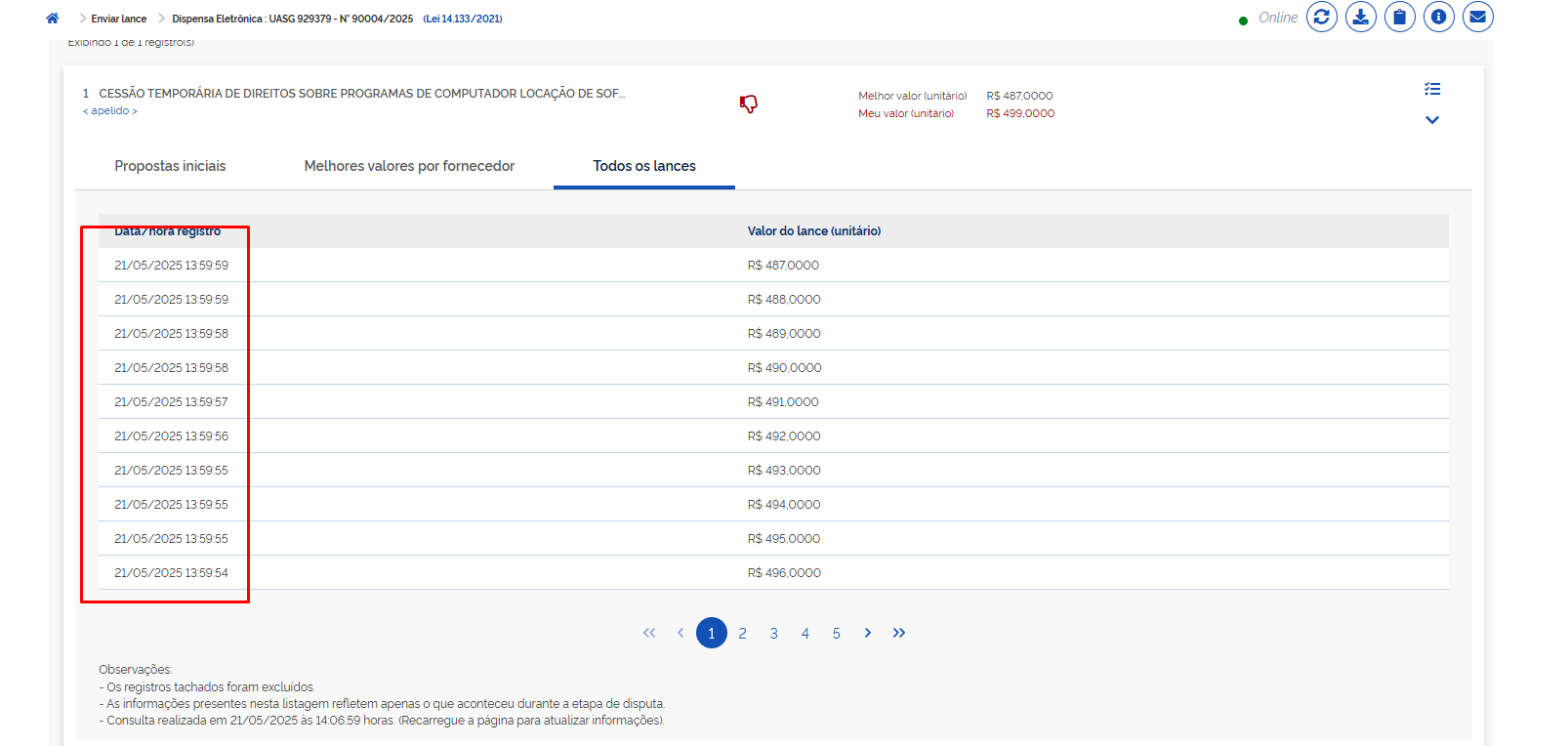The height and width of the screenshot is (746, 1568).
Task: Go to page 2 of bids
Action: [x=743, y=634]
